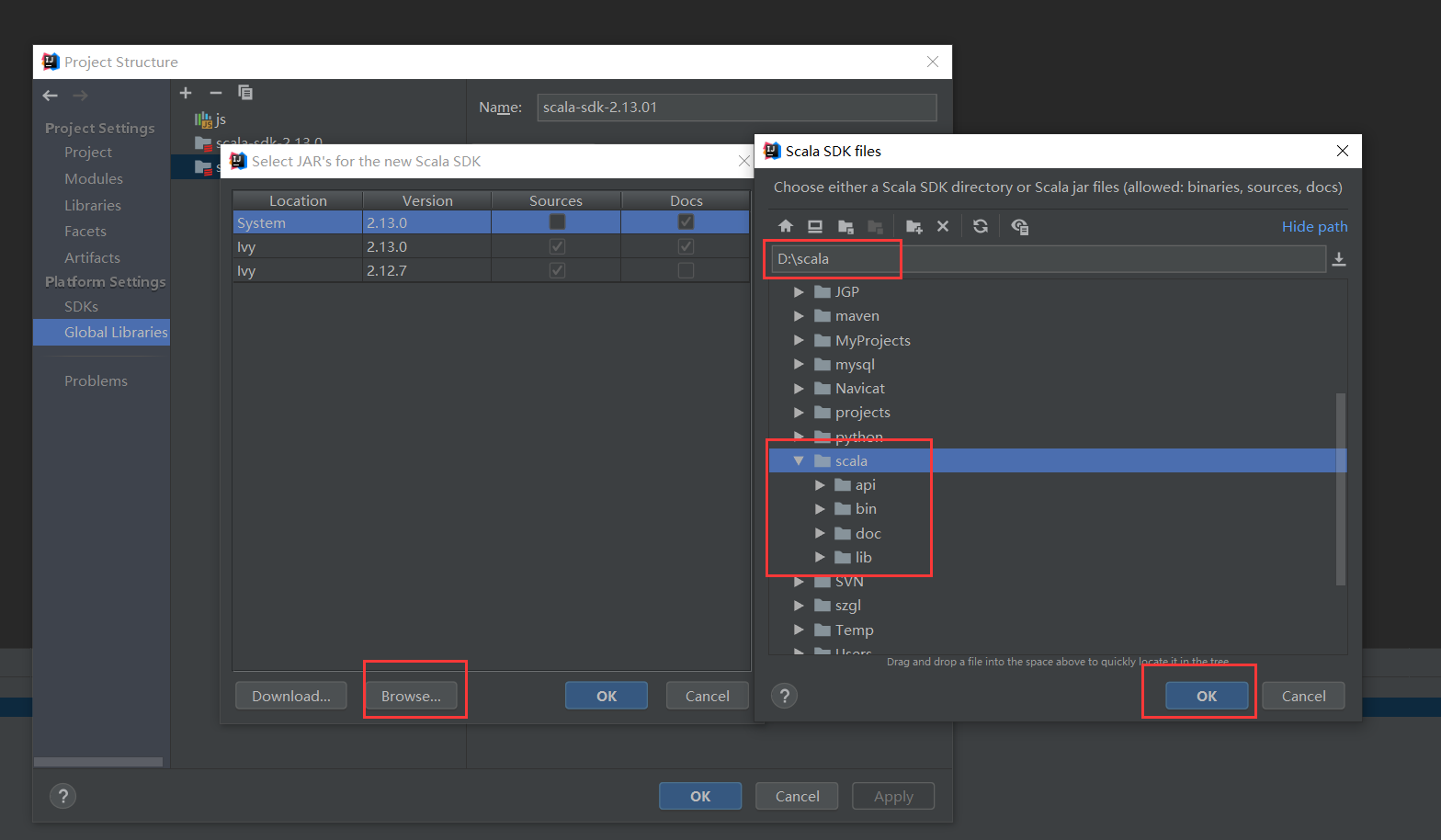The image size is (1441, 840).
Task: Cancel the Select JARs dialog
Action: pos(708,696)
